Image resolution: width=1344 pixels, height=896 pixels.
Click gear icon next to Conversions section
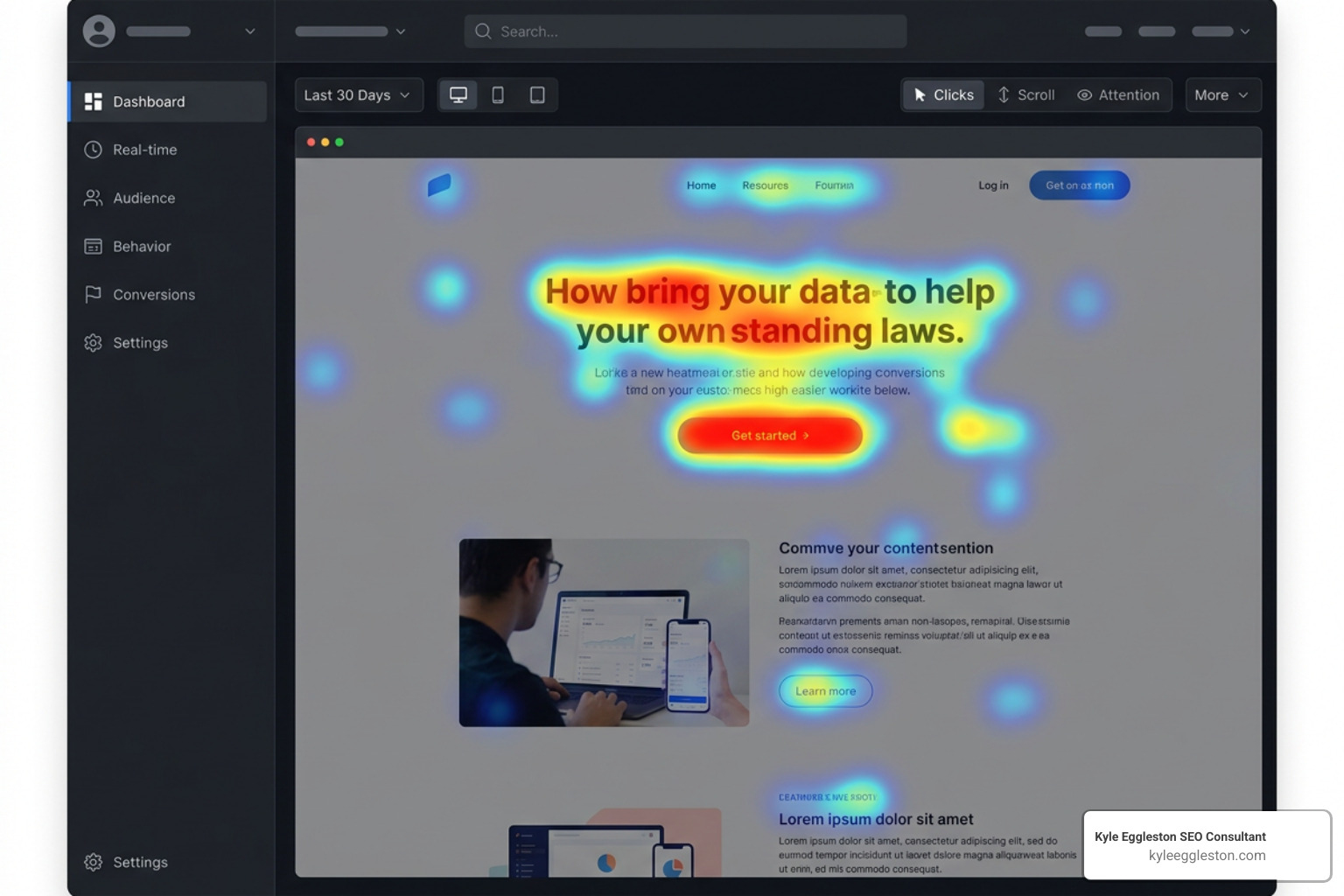click(x=93, y=343)
